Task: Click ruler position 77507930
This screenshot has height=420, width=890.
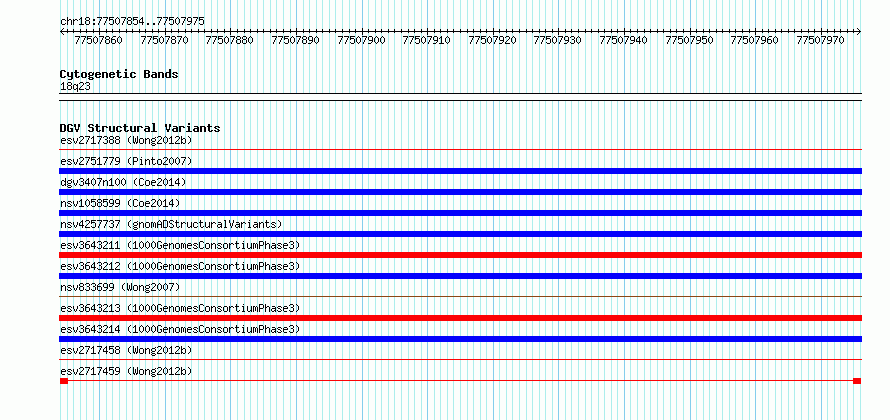Action: pyautogui.click(x=558, y=40)
